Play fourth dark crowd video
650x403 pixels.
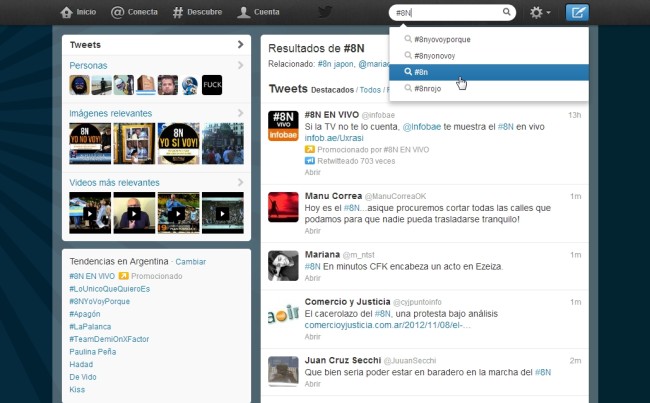(223, 213)
